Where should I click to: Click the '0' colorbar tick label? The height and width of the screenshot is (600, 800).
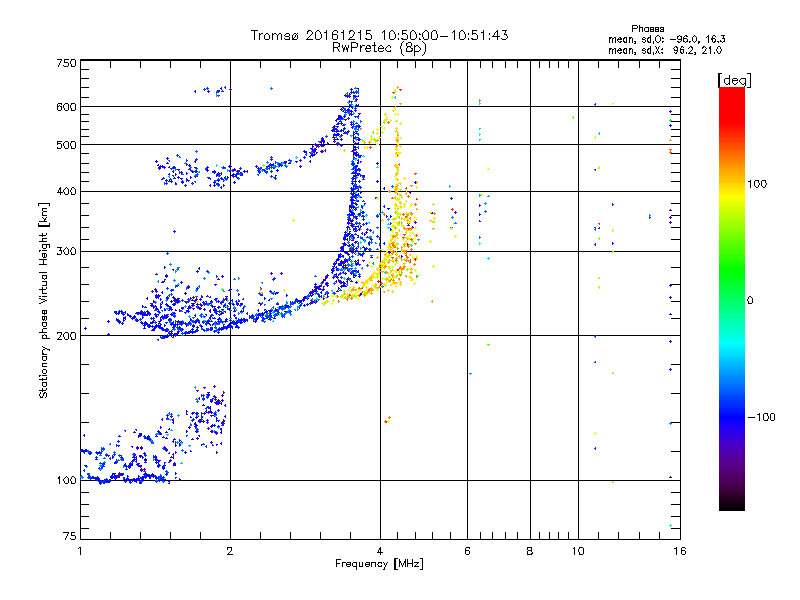[x=750, y=301]
